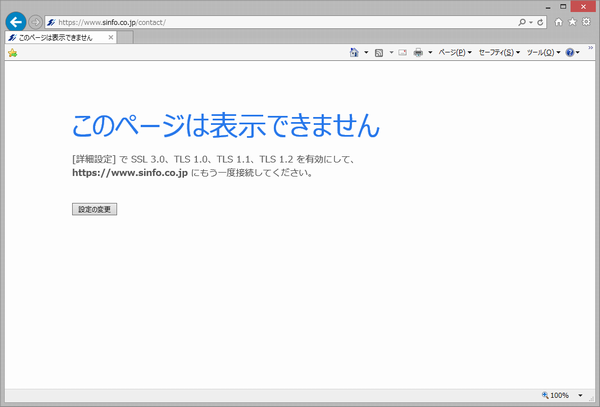Click the Home icon in command bar
This screenshot has height=407, width=600.
click(354, 52)
